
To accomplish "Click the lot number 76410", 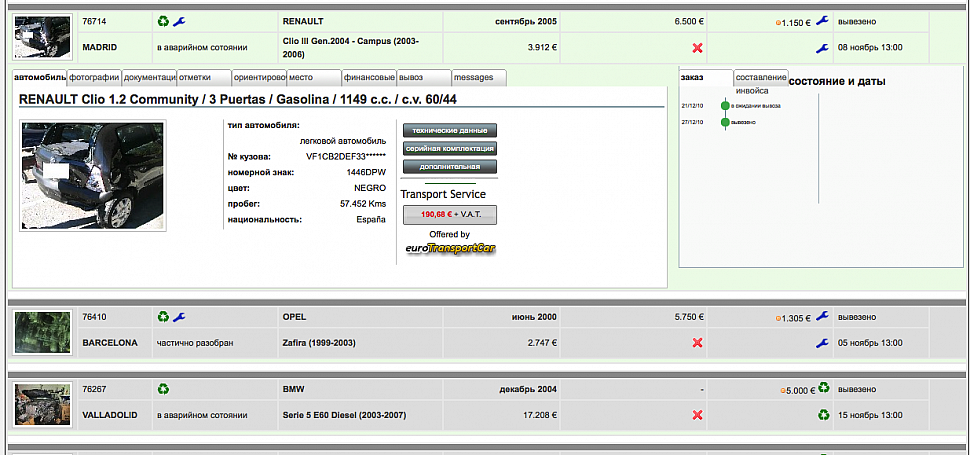I will click(94, 317).
